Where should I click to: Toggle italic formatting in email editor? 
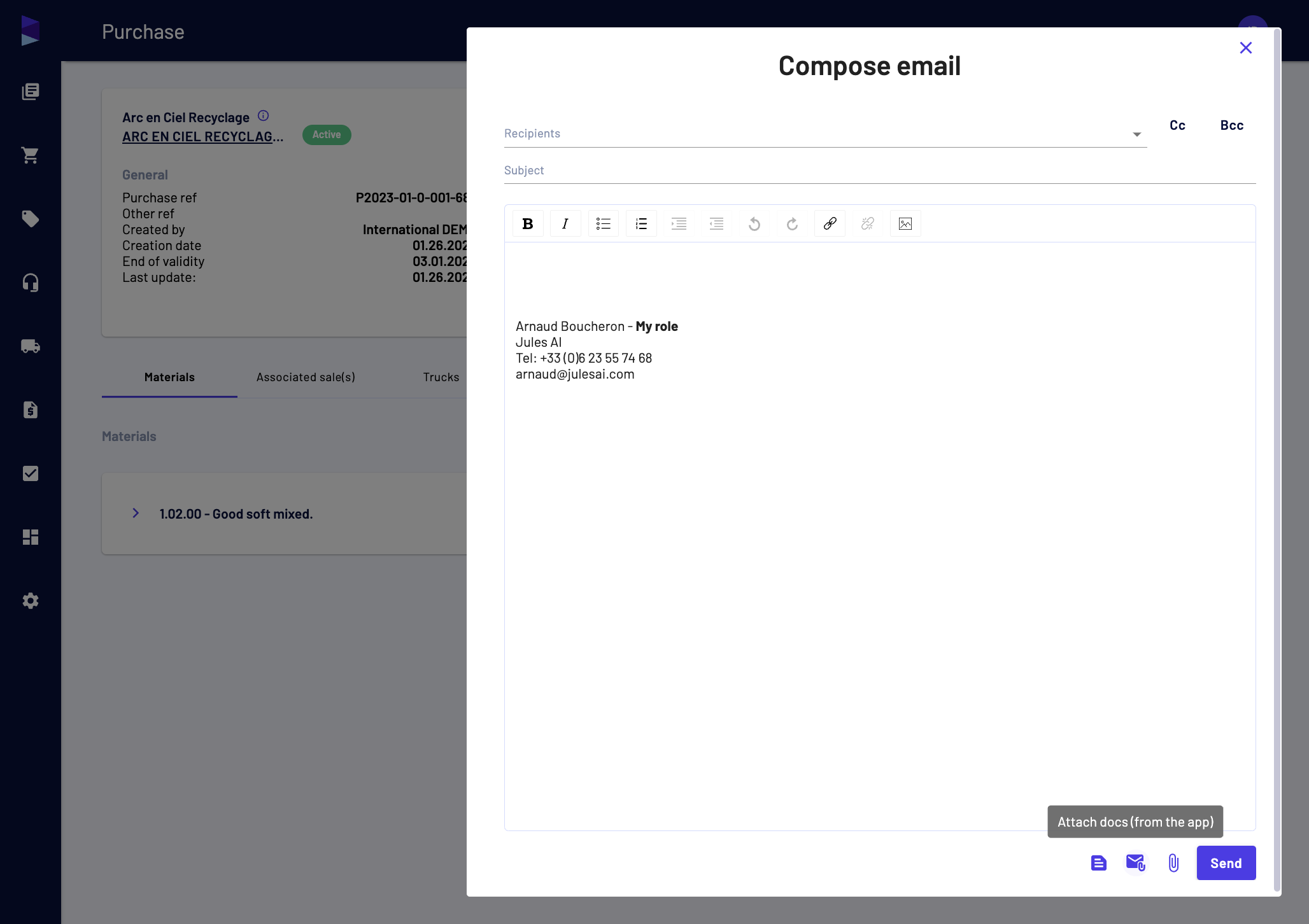coord(565,223)
